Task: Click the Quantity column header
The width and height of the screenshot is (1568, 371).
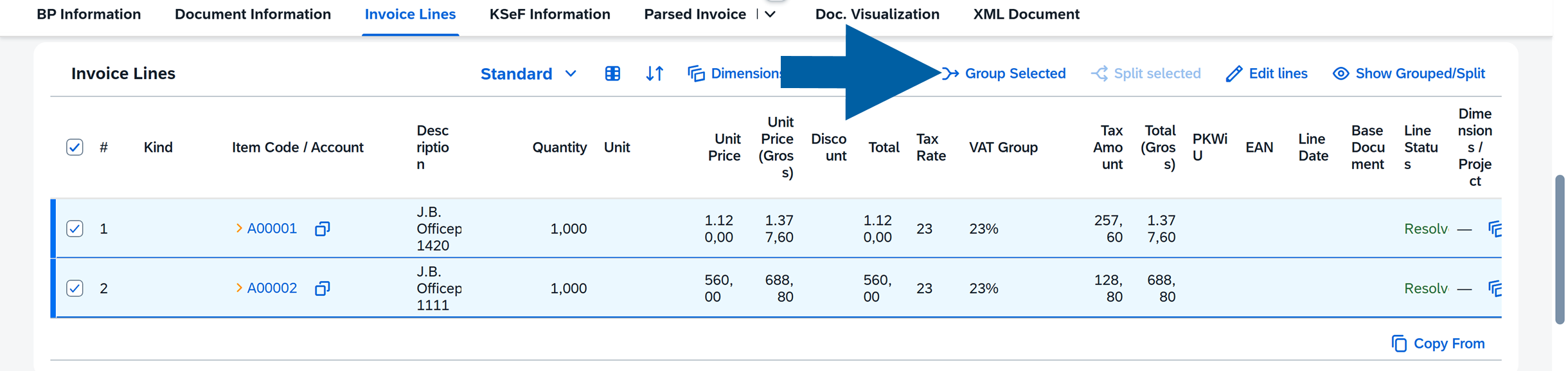Action: click(559, 148)
